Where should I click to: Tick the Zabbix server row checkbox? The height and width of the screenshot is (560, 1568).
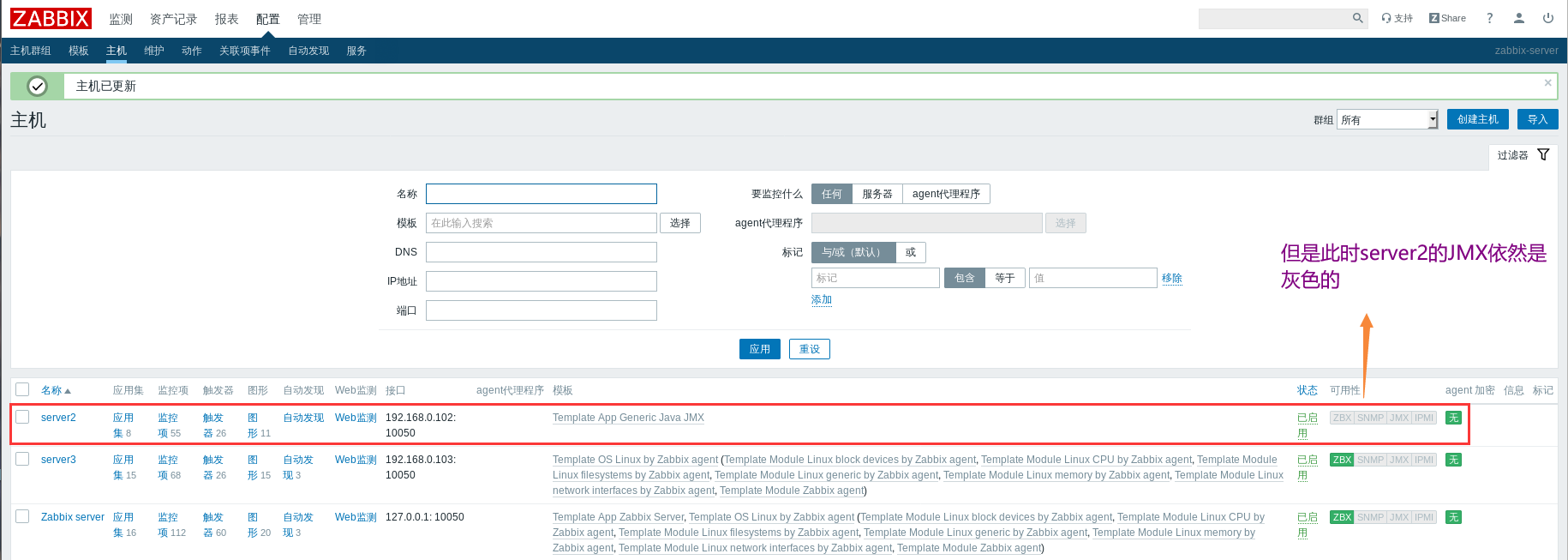click(x=22, y=516)
